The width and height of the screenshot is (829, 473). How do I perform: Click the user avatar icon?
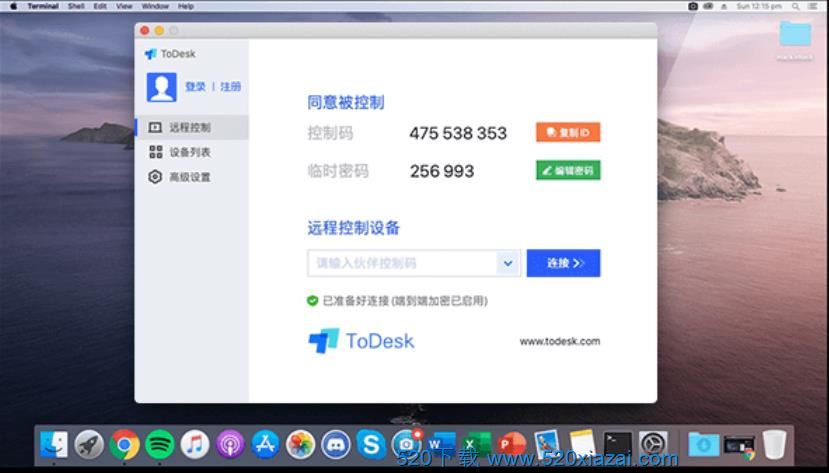162,87
